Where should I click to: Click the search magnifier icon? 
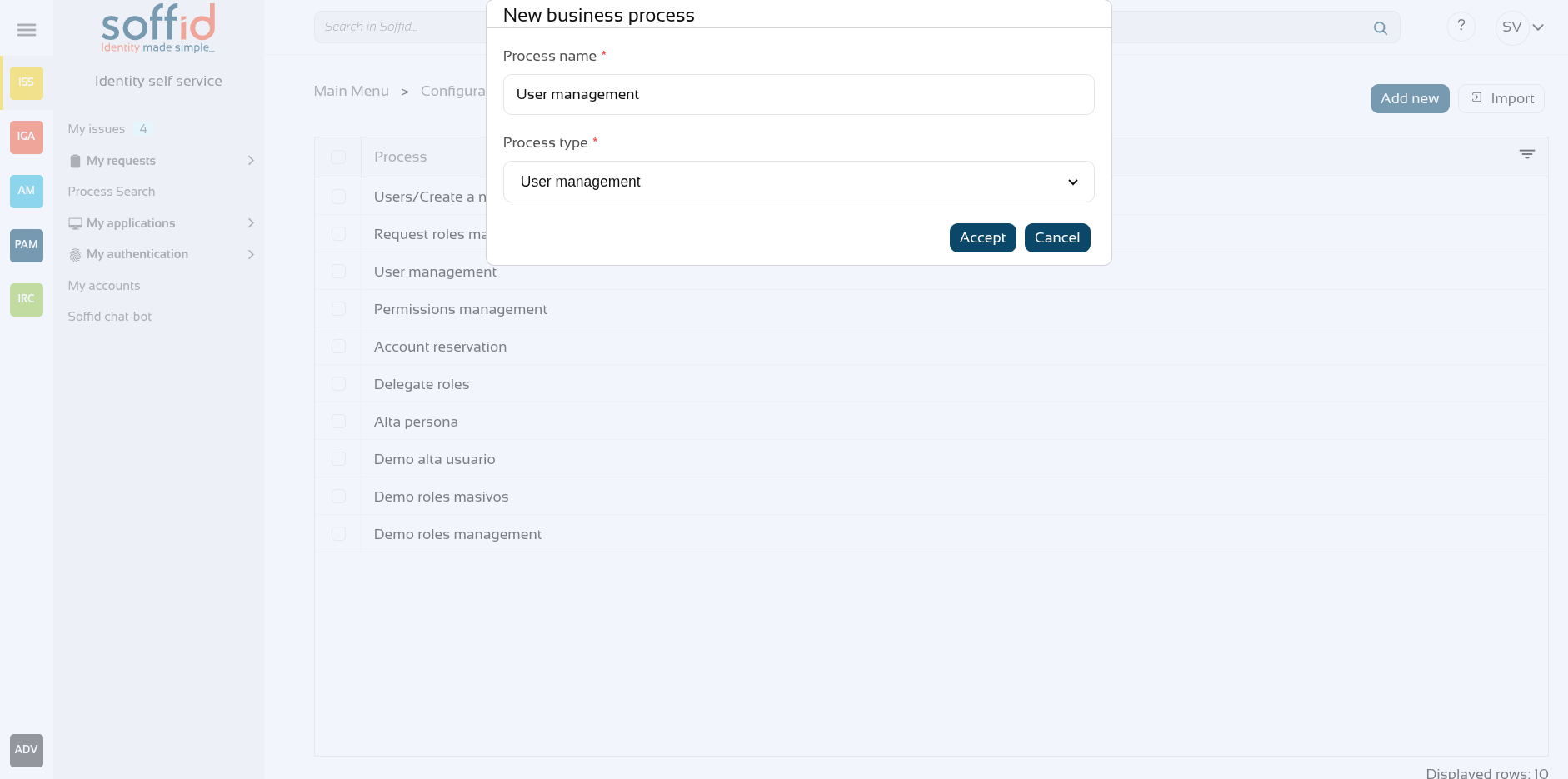click(x=1381, y=28)
